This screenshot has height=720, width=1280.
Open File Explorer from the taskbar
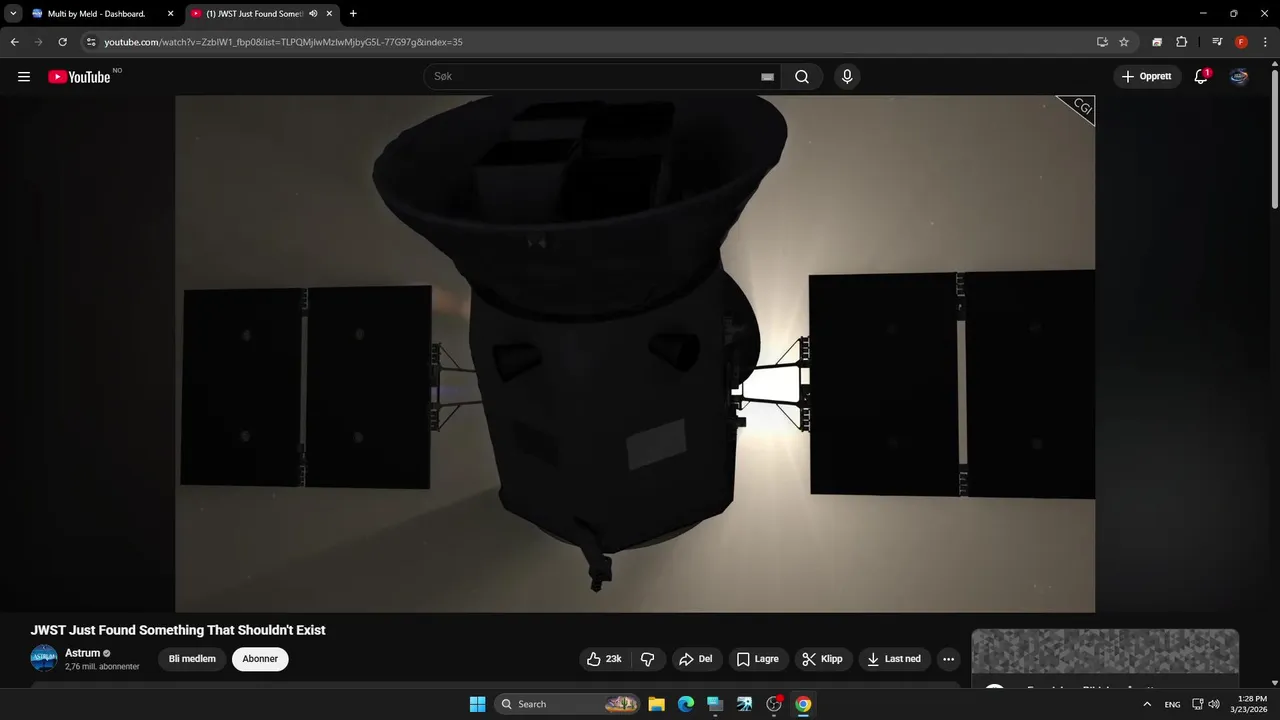pos(656,704)
